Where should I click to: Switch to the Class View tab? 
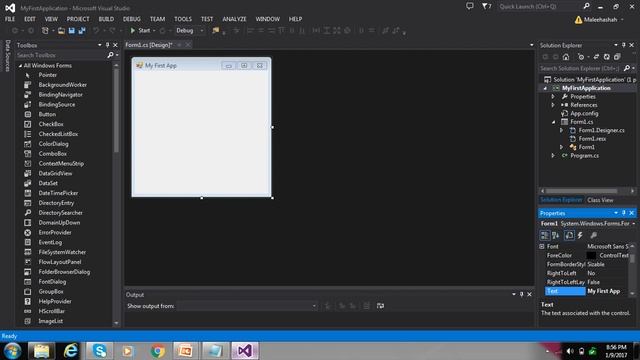600,200
